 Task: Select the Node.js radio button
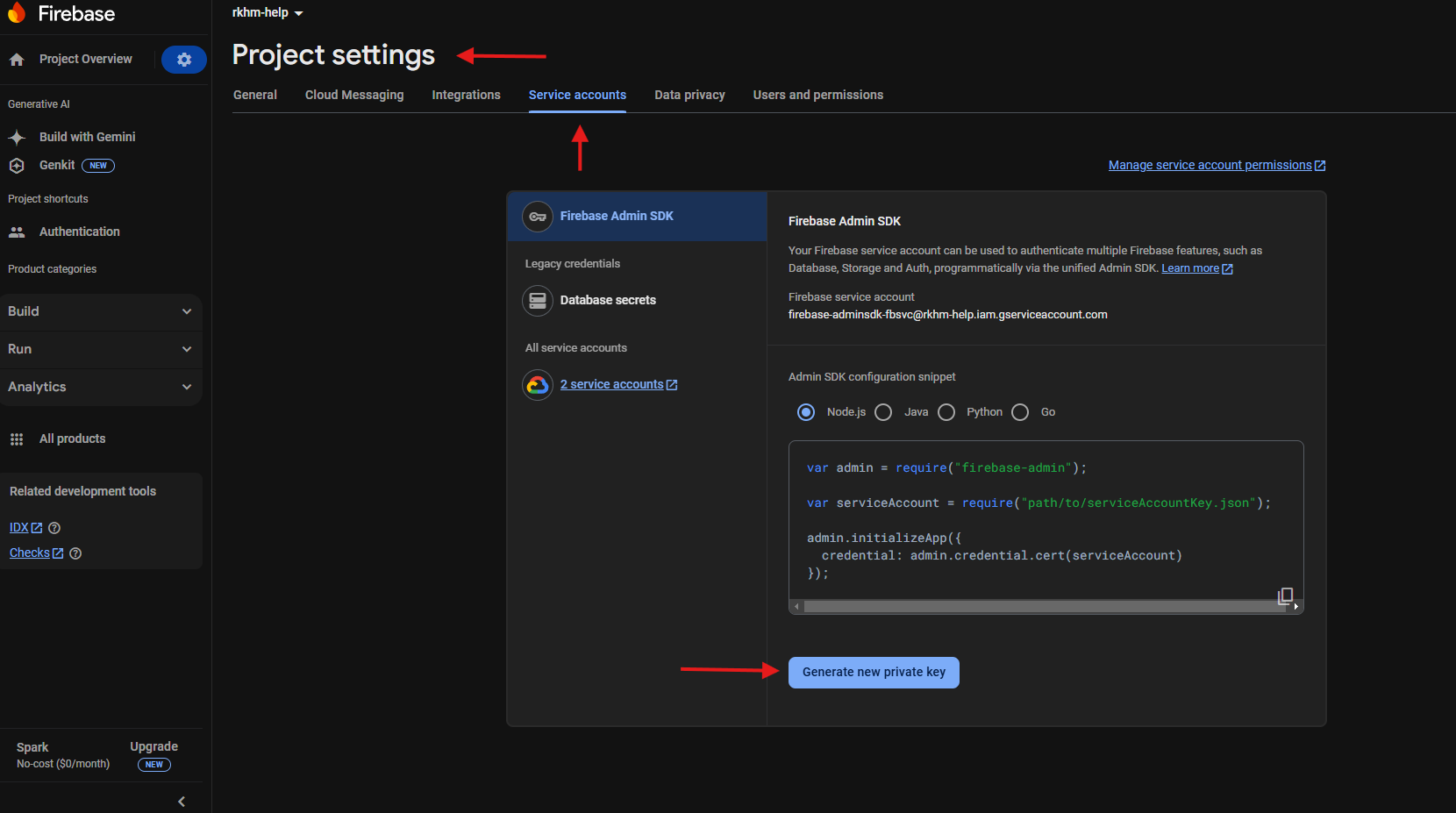pyautogui.click(x=806, y=412)
